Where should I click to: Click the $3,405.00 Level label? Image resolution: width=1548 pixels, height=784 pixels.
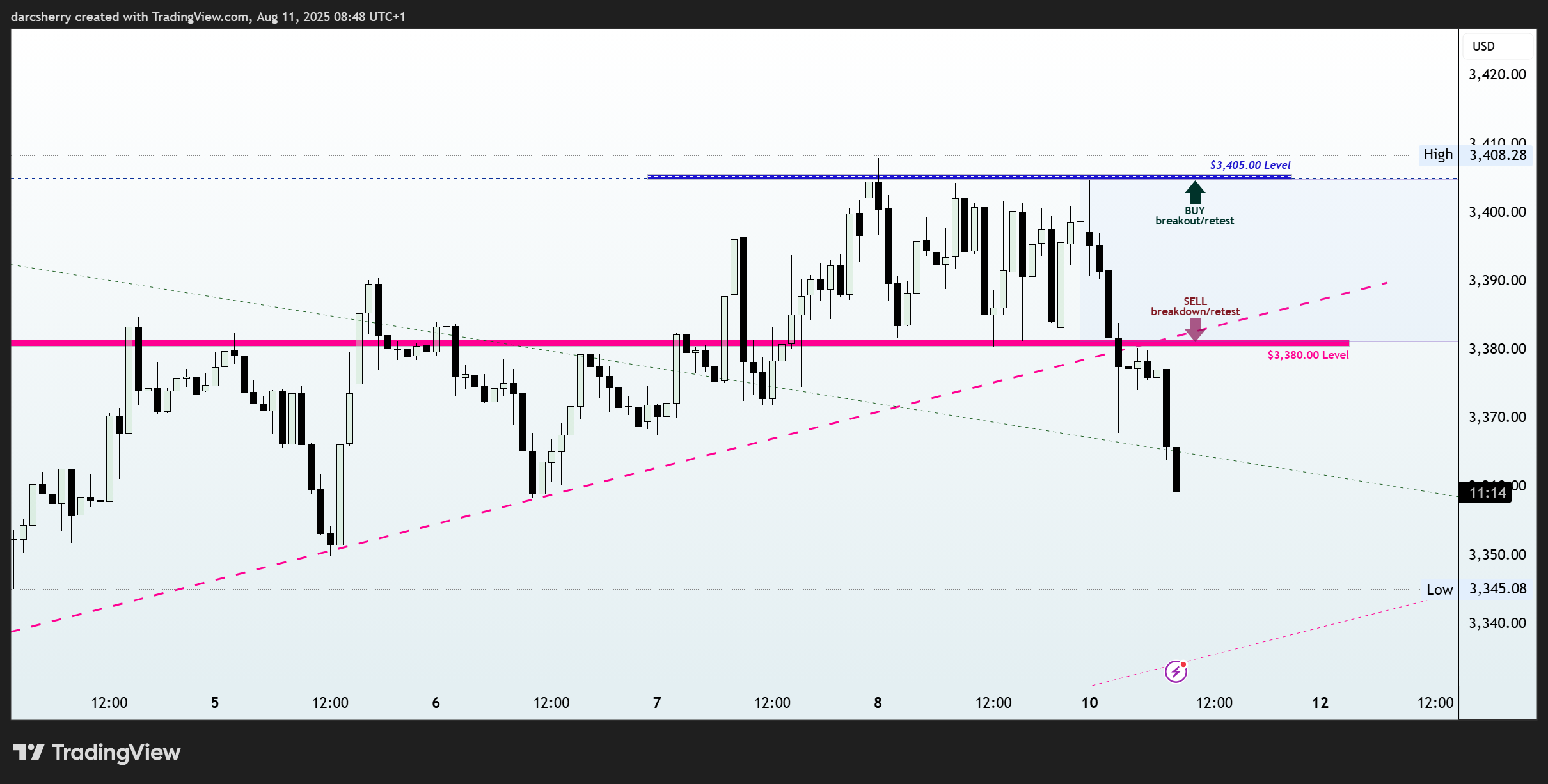point(1250,165)
